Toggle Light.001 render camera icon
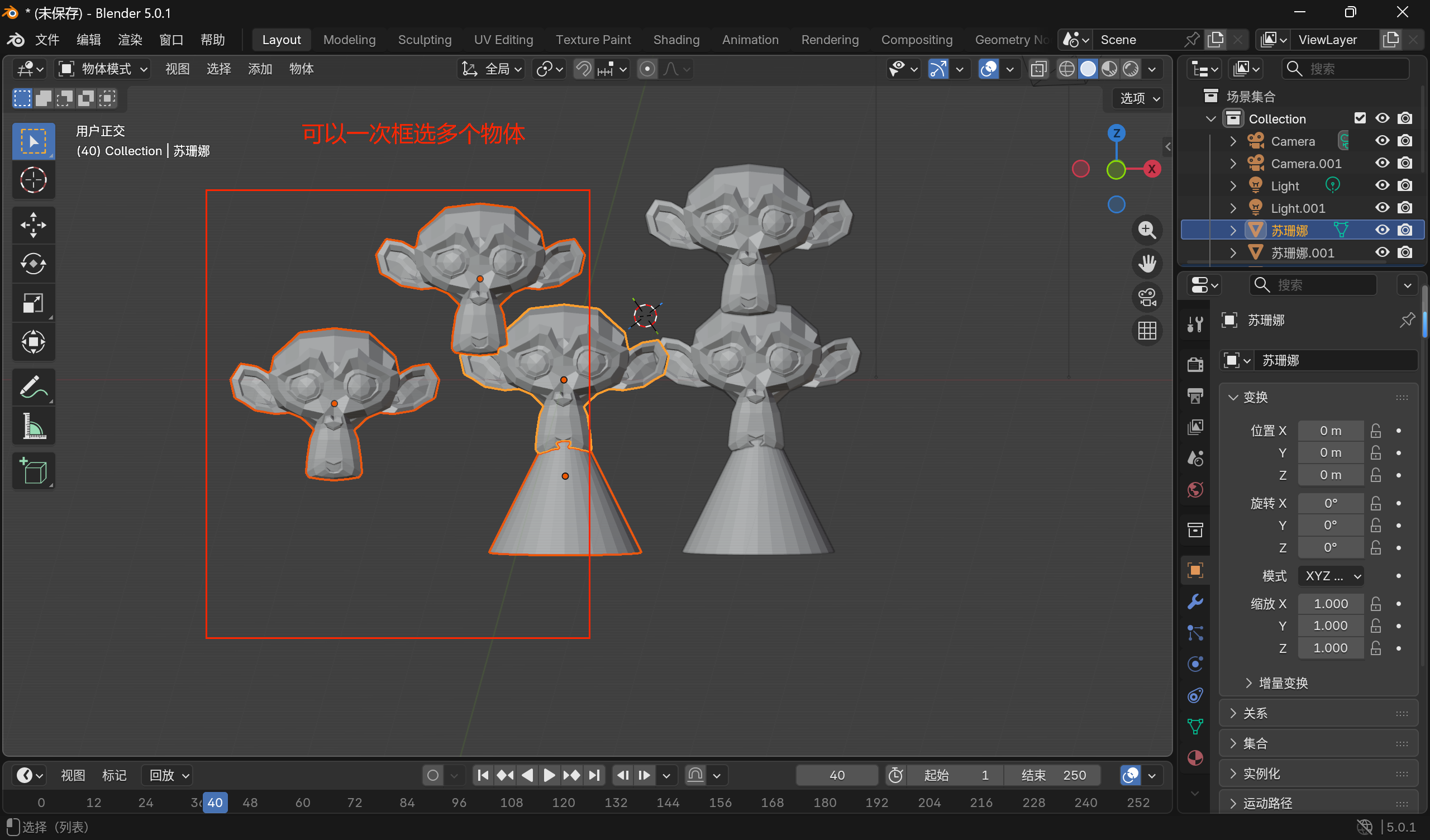This screenshot has height=840, width=1430. point(1404,208)
